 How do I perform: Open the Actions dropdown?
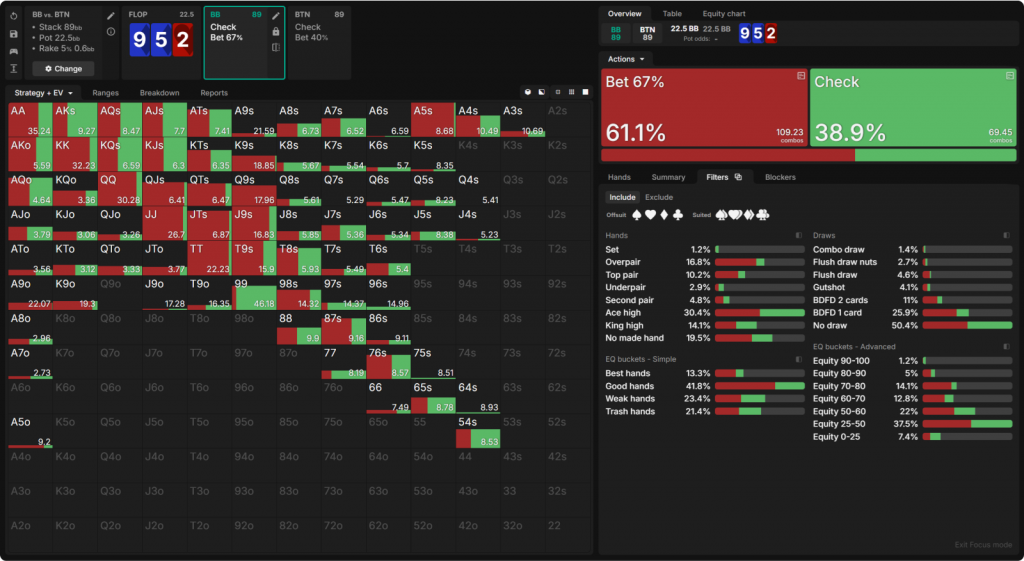[625, 59]
